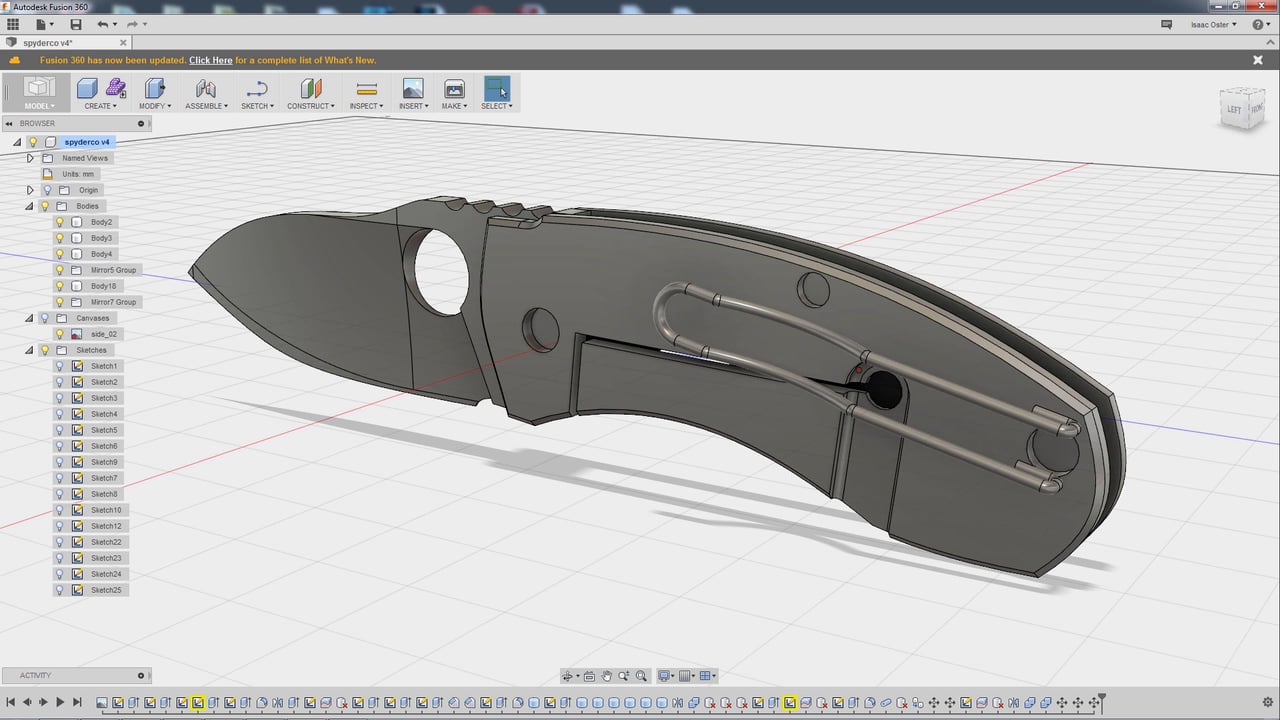This screenshot has width=1280, height=720.
Task: Click the Click Here what's new link
Action: click(210, 60)
